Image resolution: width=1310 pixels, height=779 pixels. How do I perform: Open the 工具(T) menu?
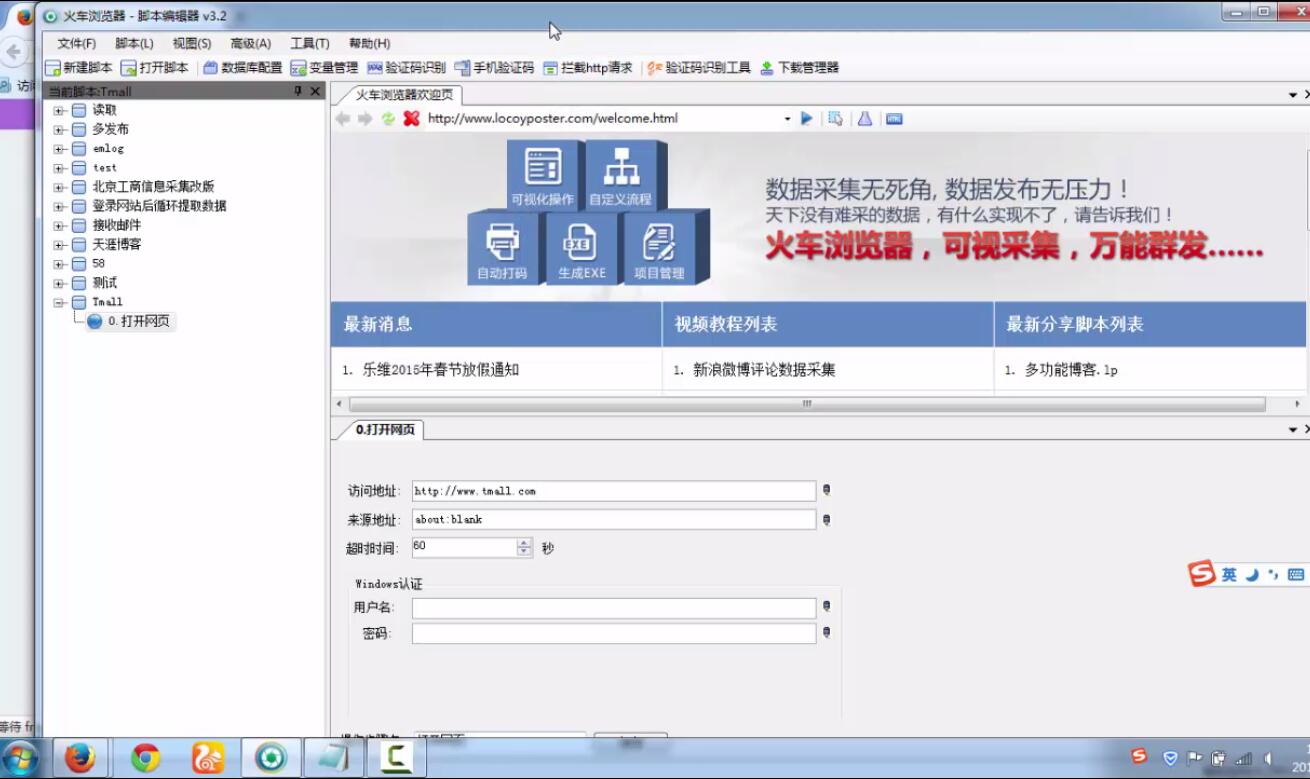click(310, 43)
